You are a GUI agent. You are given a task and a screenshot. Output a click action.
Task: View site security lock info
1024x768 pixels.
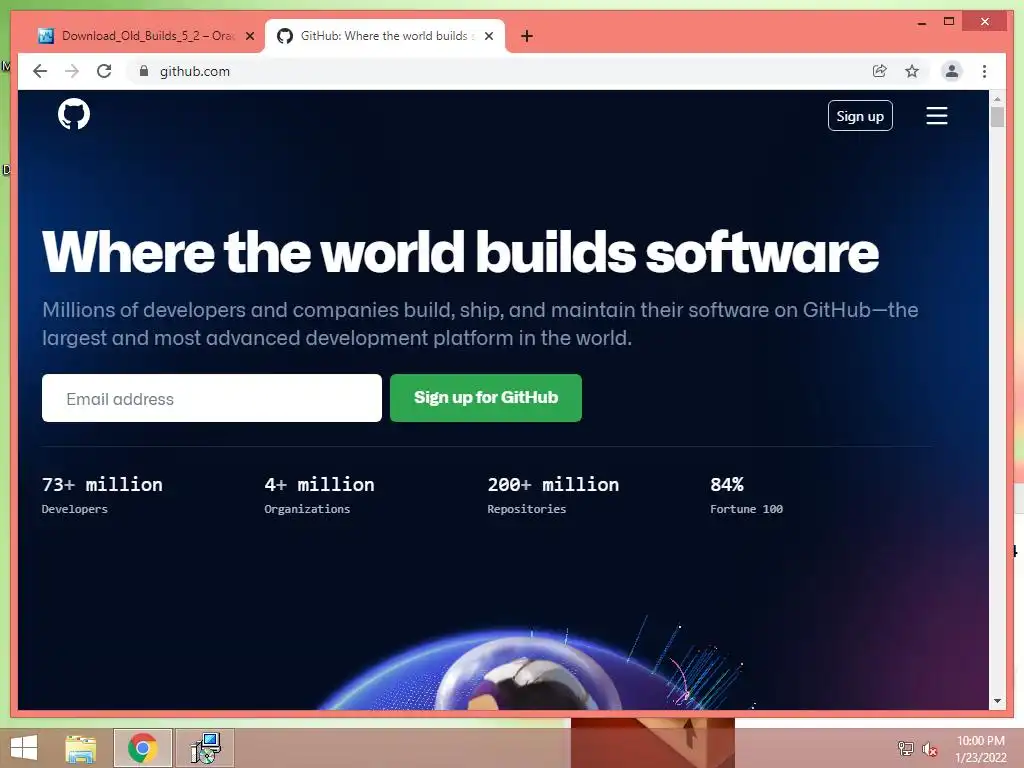click(x=144, y=71)
